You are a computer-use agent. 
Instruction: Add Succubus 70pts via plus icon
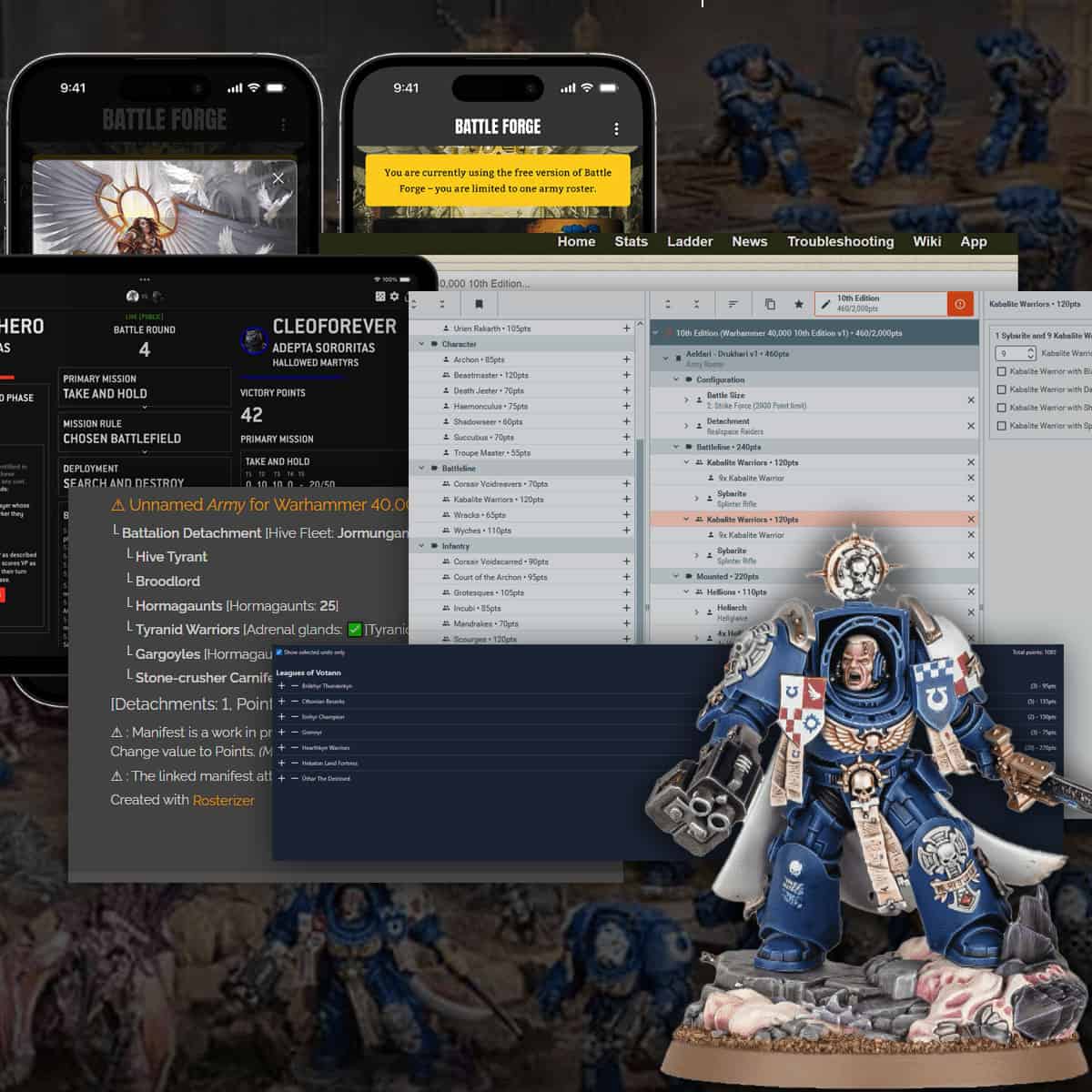pos(626,437)
